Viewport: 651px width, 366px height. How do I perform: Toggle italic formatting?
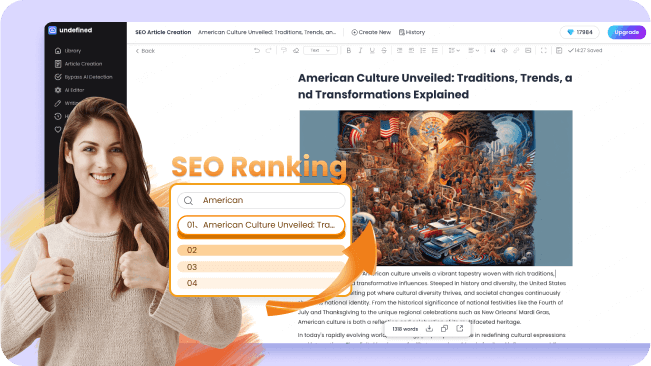pyautogui.click(x=360, y=51)
